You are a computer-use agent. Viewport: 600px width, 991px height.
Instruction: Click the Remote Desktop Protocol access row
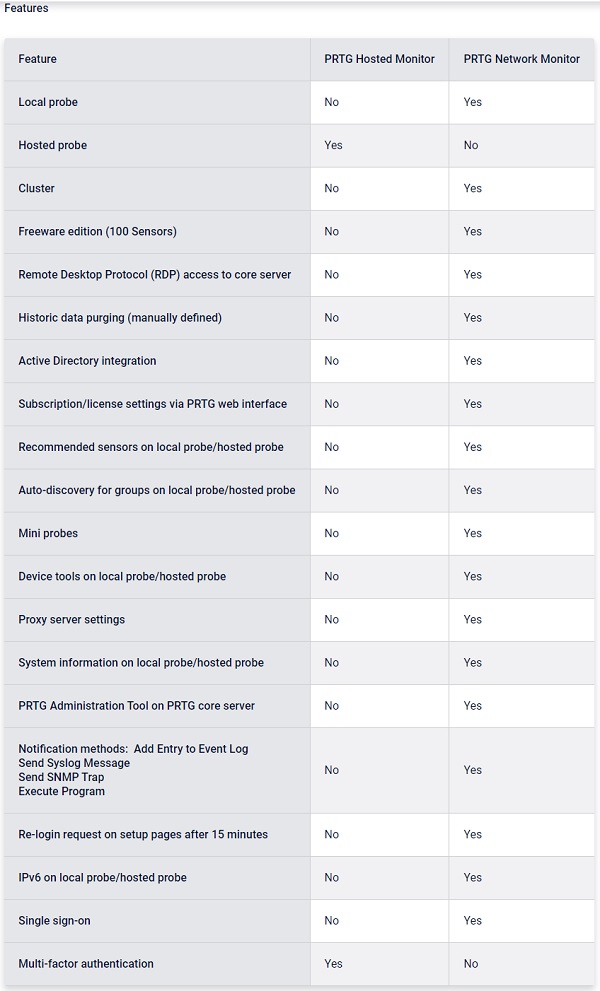click(298, 274)
